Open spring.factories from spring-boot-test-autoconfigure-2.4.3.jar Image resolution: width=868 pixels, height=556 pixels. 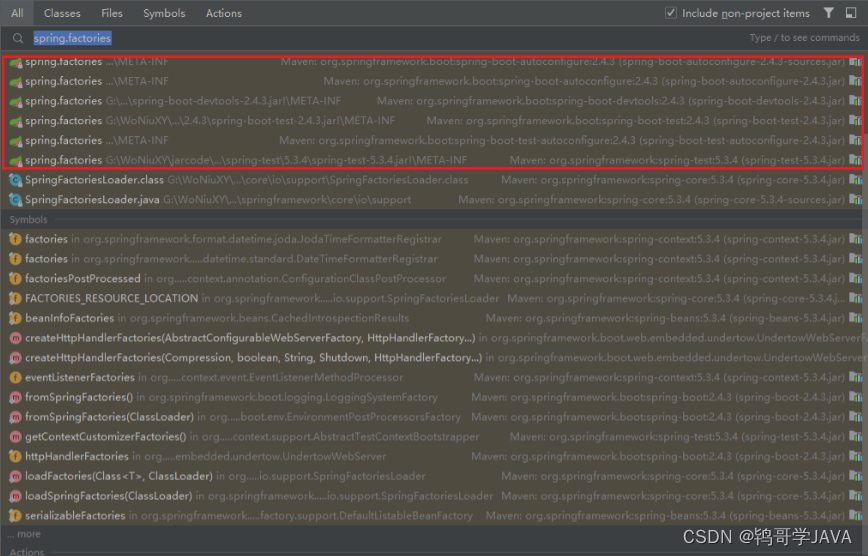click(434, 141)
